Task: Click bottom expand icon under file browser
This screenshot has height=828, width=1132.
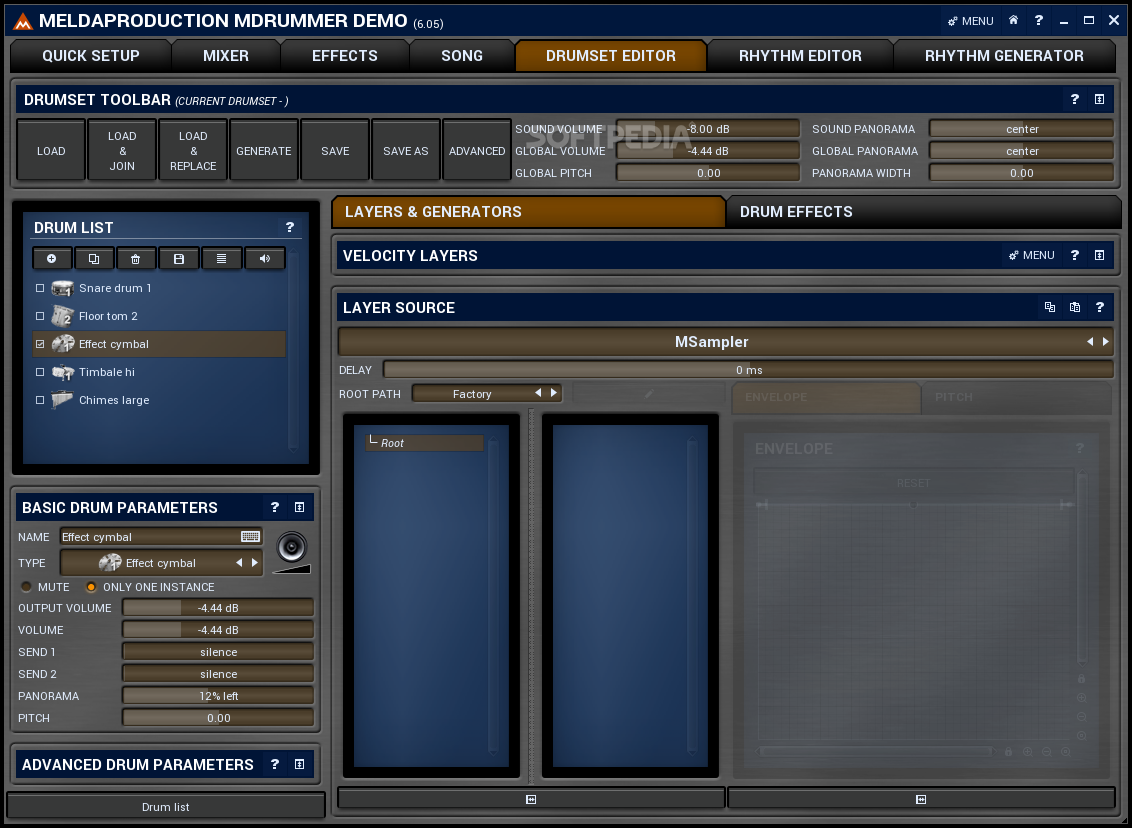Action: coord(531,799)
